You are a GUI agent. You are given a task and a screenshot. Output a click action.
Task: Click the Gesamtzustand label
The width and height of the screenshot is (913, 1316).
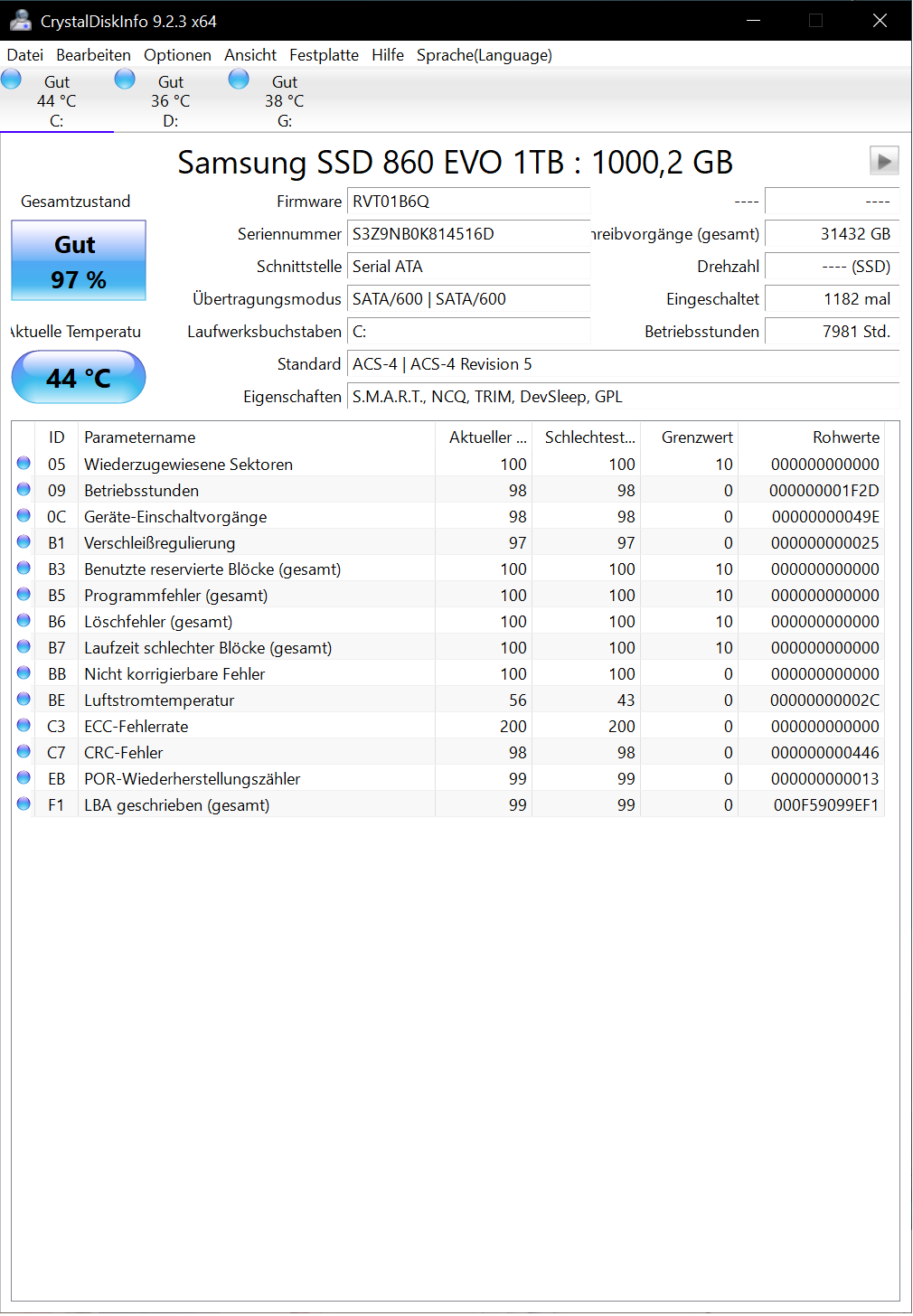(x=76, y=201)
